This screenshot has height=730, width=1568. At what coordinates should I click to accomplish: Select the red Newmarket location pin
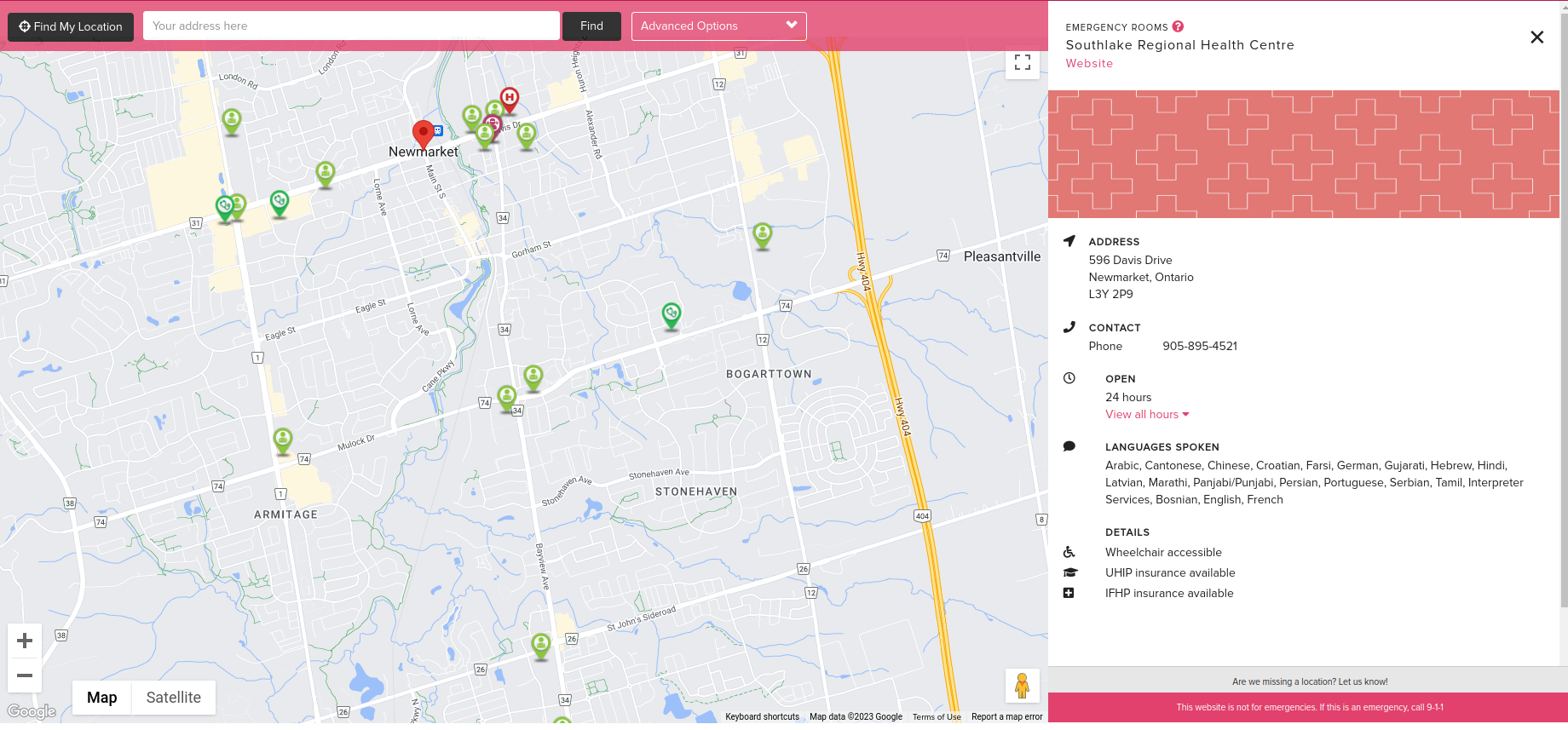[423, 135]
